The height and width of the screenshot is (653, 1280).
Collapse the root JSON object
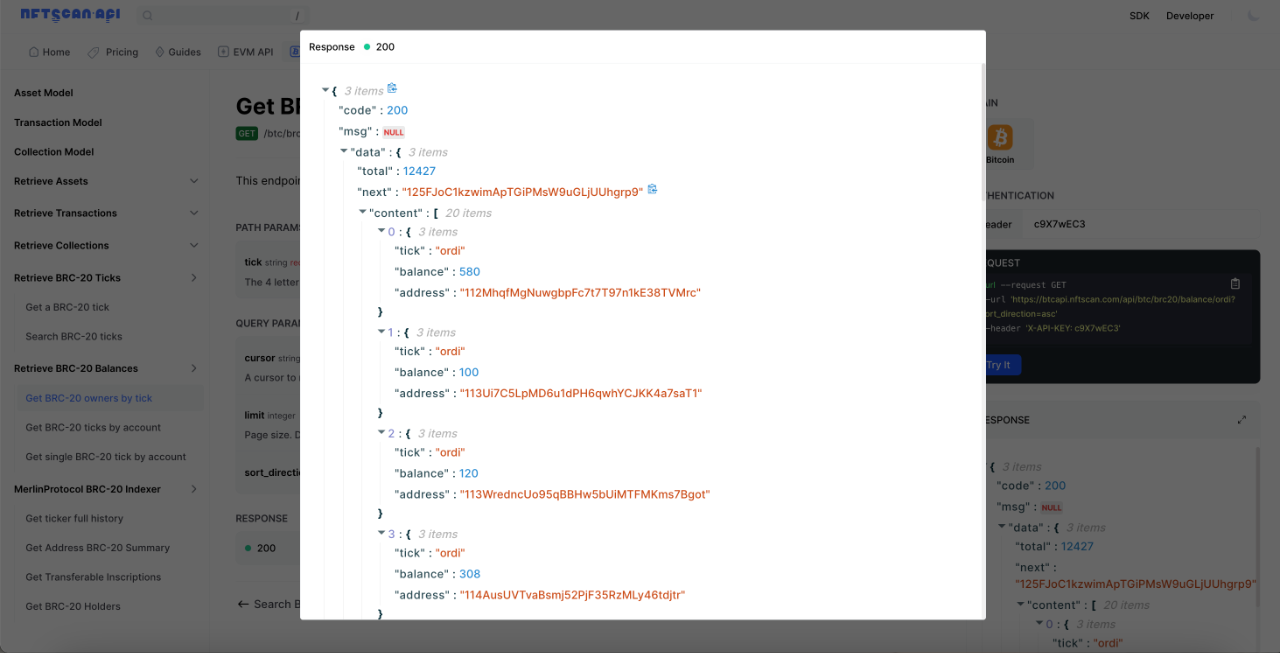pyautogui.click(x=325, y=91)
